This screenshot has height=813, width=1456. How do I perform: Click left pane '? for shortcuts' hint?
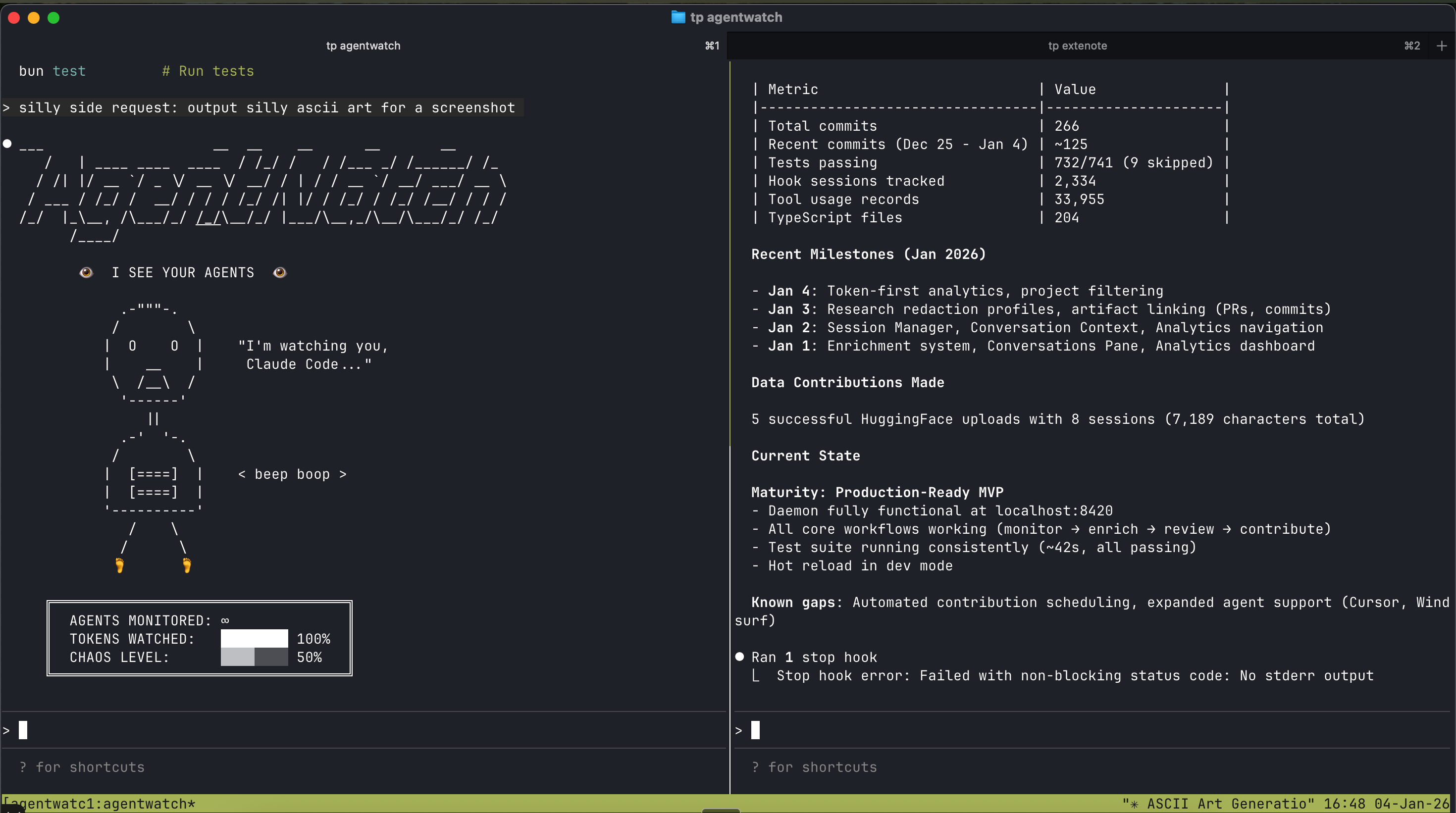tap(82, 766)
